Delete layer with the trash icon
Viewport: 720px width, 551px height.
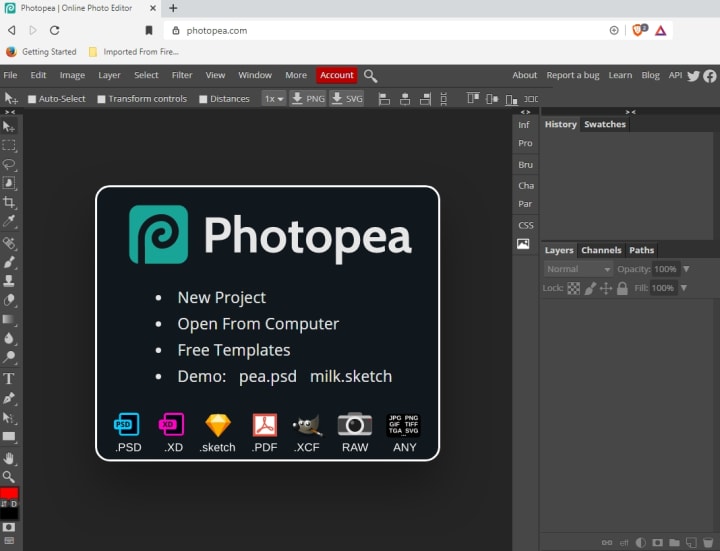[x=708, y=542]
